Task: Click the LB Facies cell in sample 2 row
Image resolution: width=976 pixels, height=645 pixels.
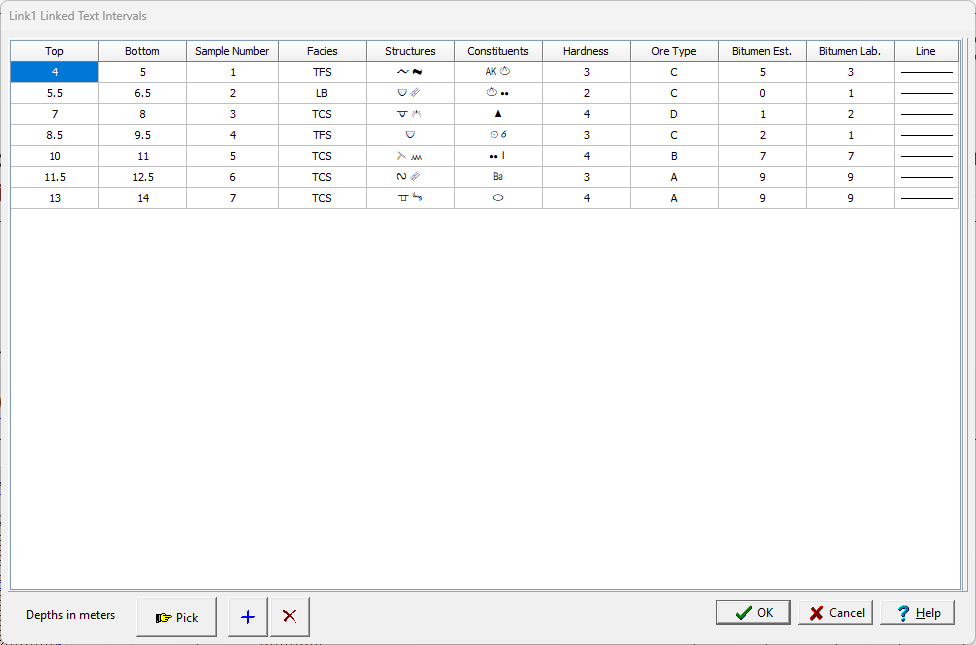Action: click(x=322, y=93)
